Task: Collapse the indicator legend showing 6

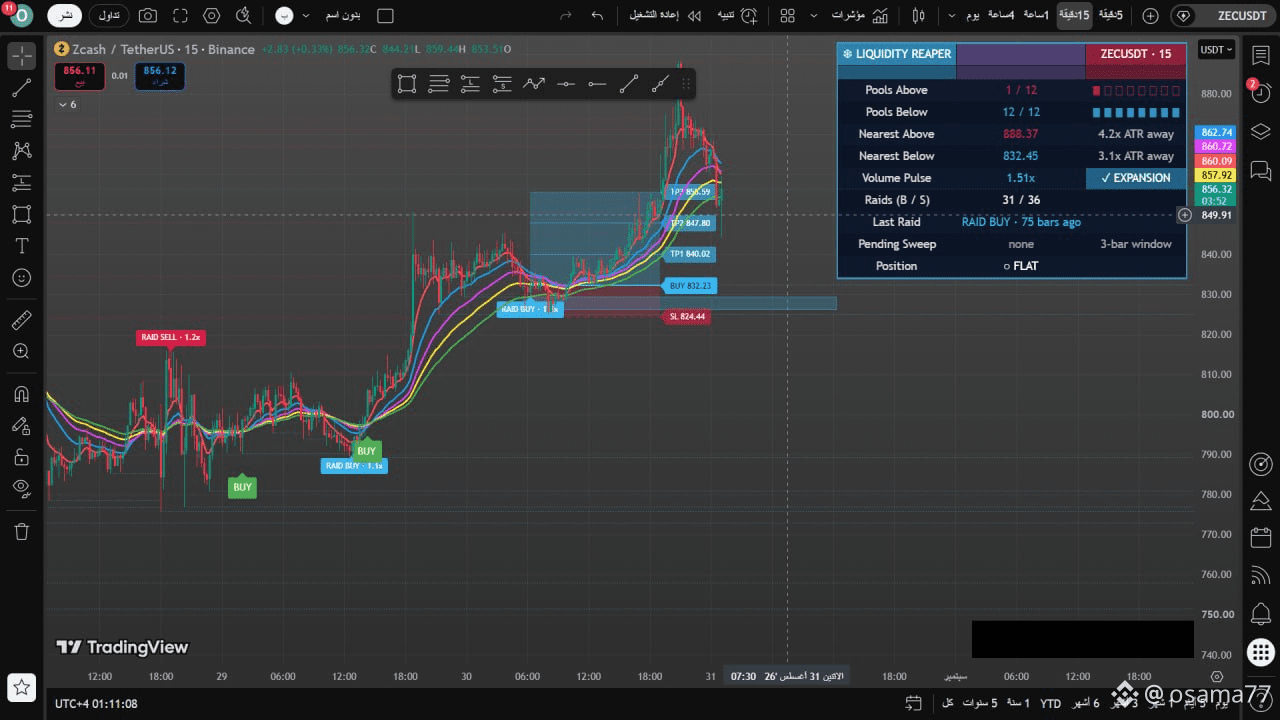Action: [67, 104]
